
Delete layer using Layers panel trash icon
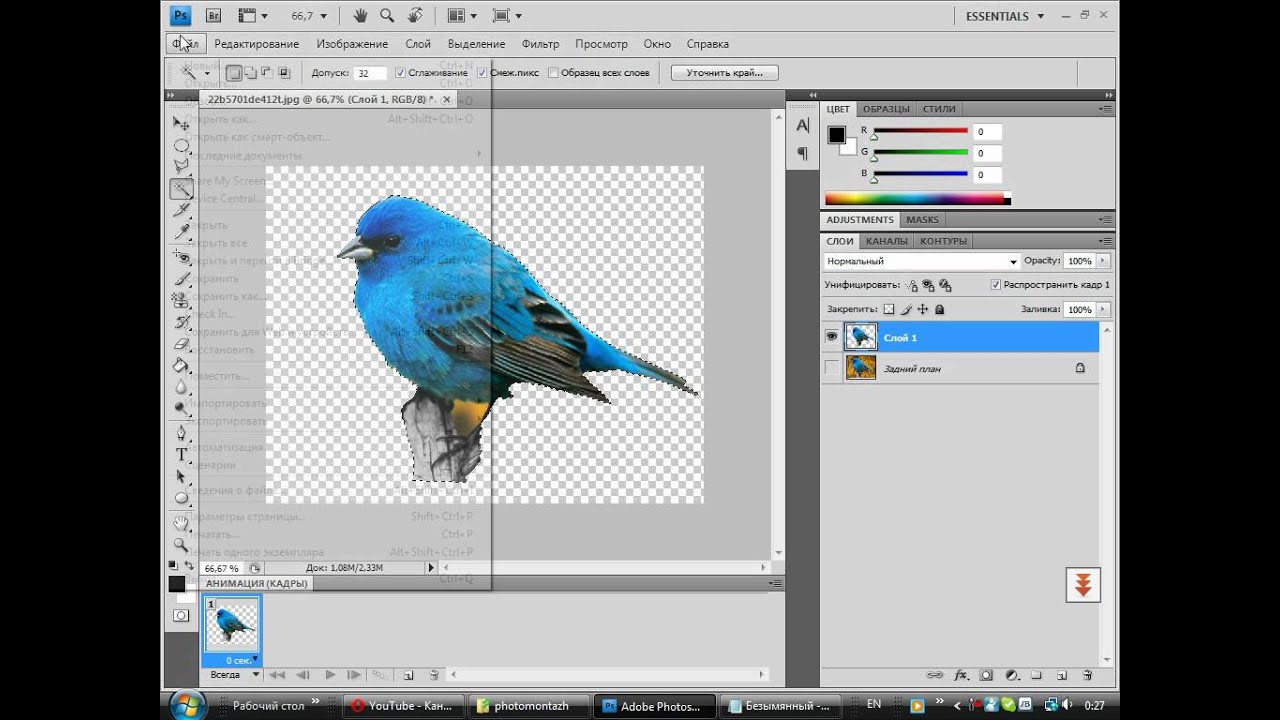[x=1086, y=675]
